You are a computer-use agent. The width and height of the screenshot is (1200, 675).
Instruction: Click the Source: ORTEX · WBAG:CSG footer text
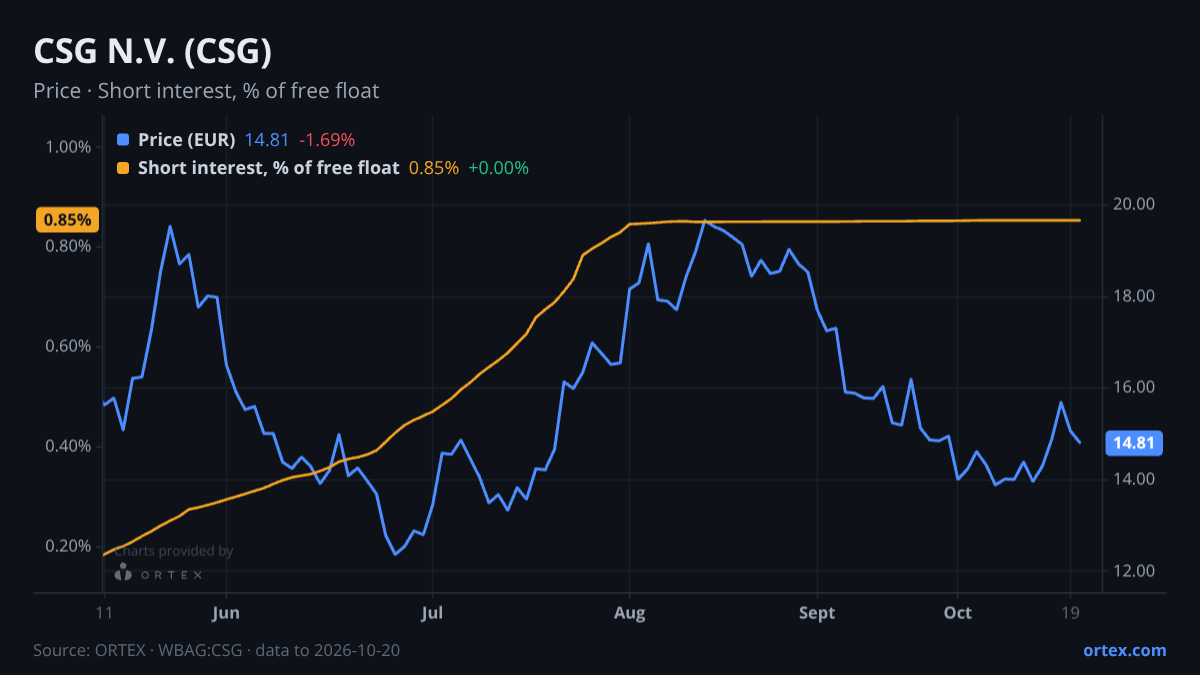pos(217,650)
